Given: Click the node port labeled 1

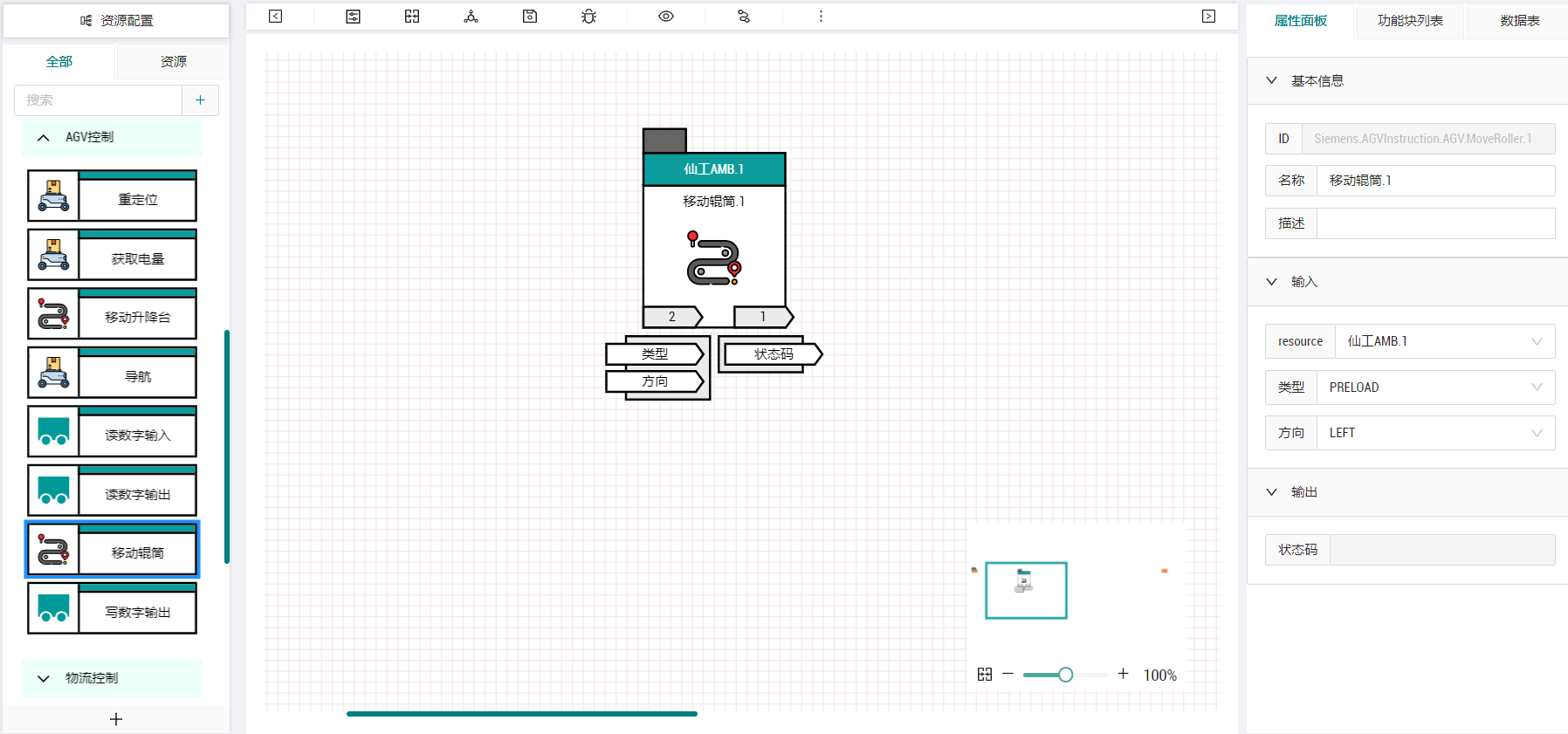Looking at the screenshot, I should point(763,317).
